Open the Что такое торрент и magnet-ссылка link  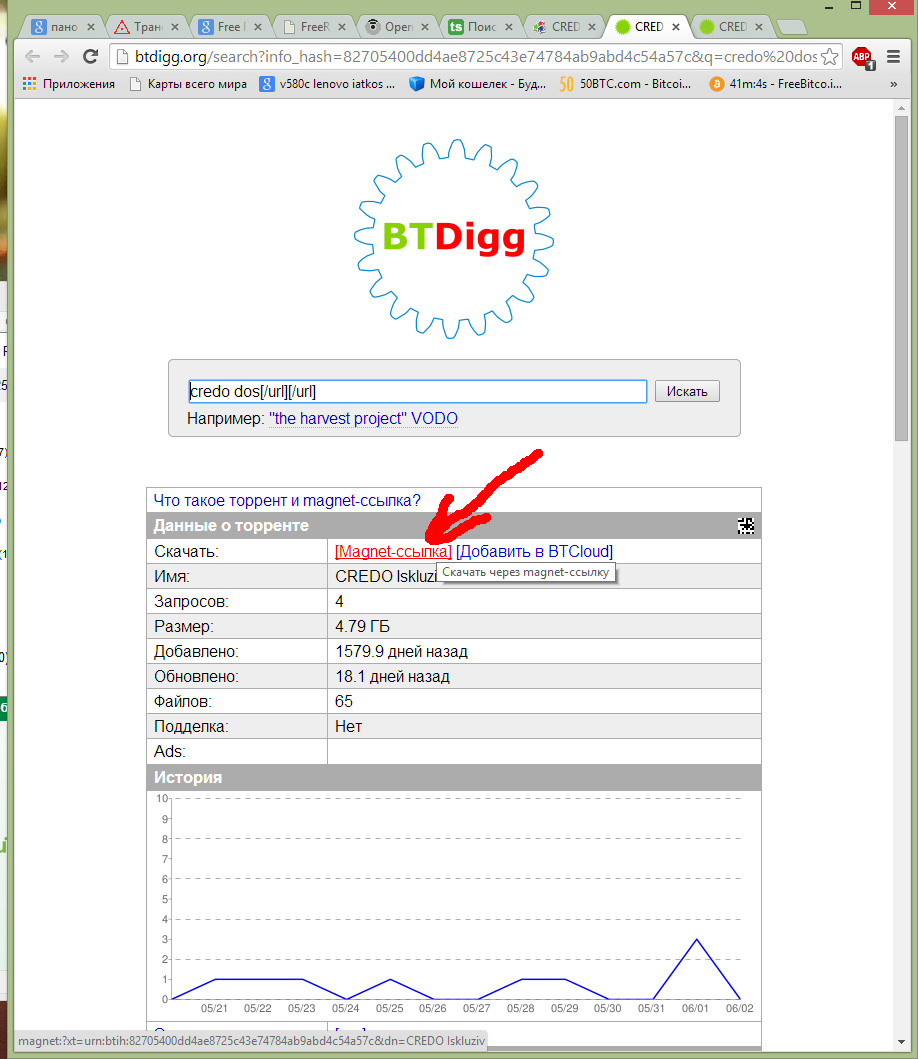pyautogui.click(x=287, y=500)
